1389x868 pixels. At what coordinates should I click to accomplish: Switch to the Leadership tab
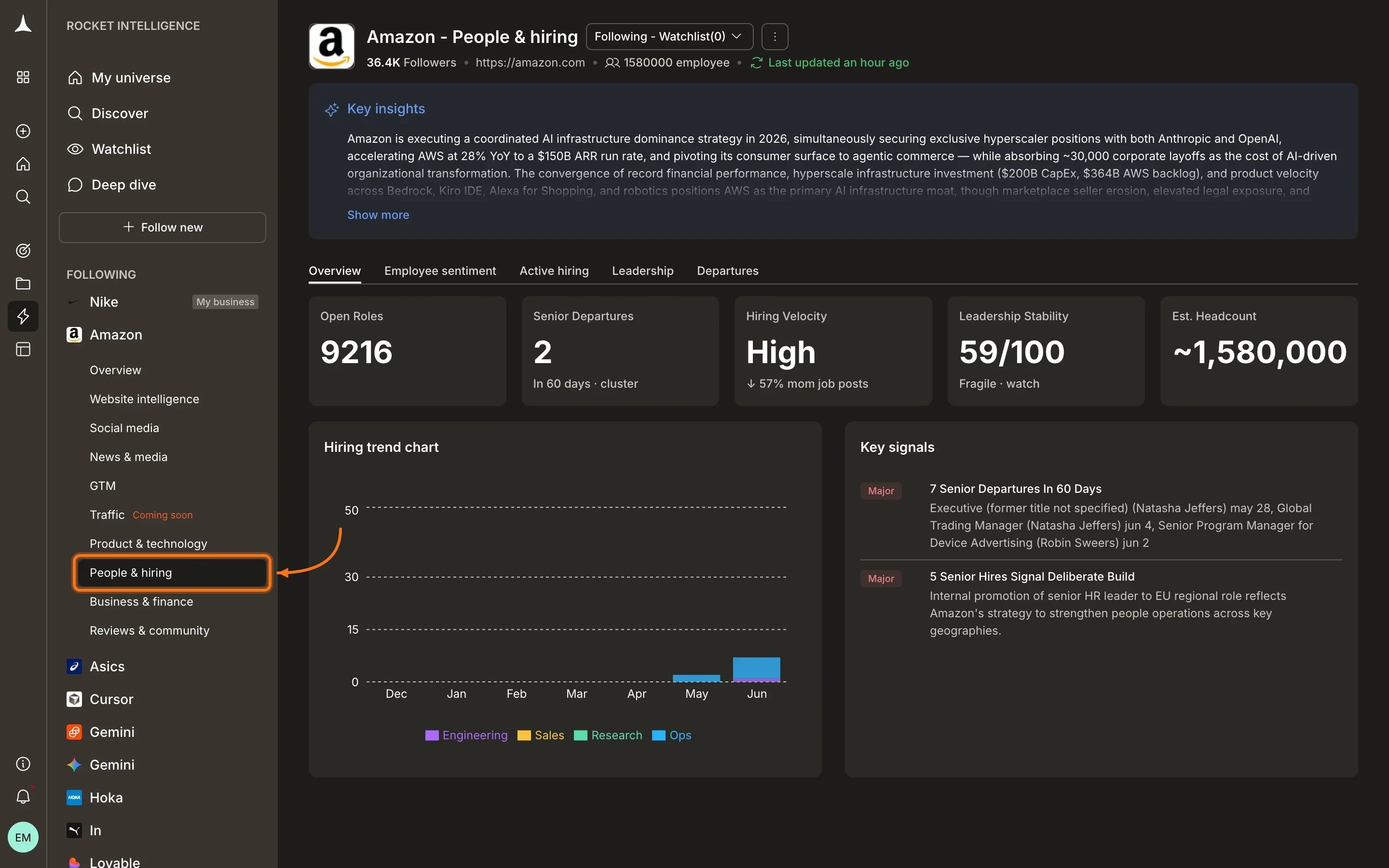click(643, 271)
